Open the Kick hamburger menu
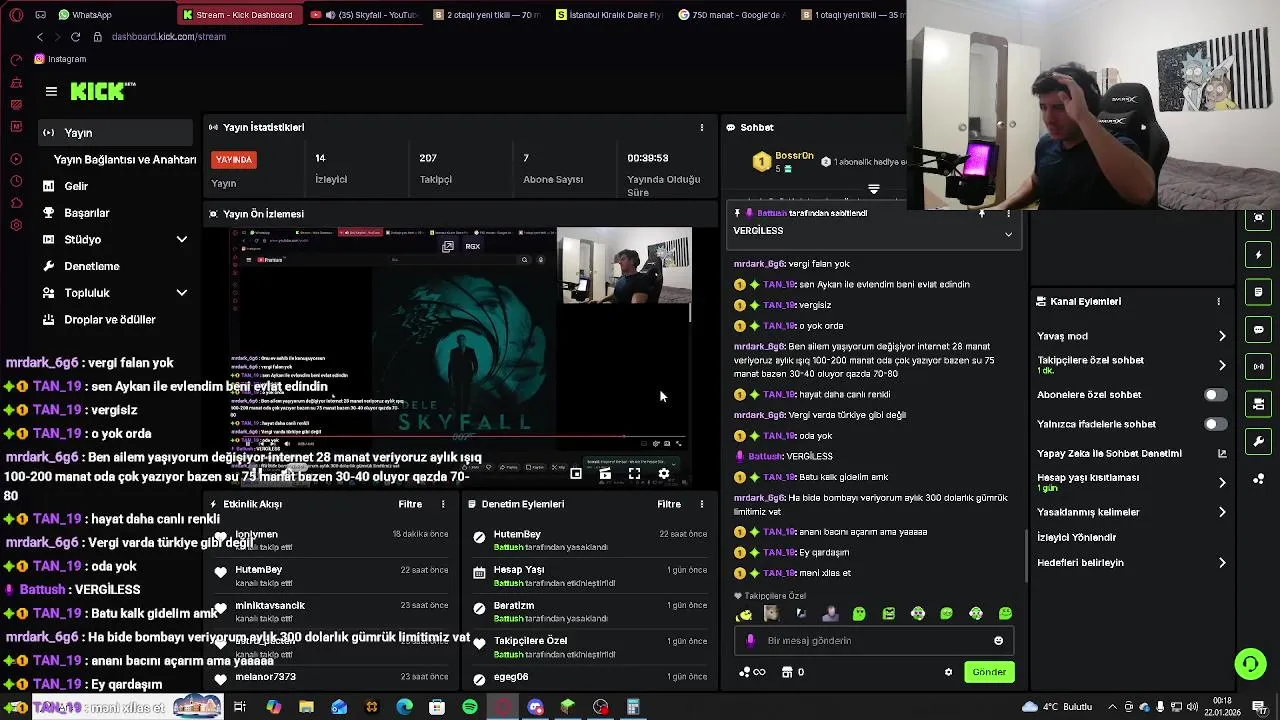 pos(51,91)
